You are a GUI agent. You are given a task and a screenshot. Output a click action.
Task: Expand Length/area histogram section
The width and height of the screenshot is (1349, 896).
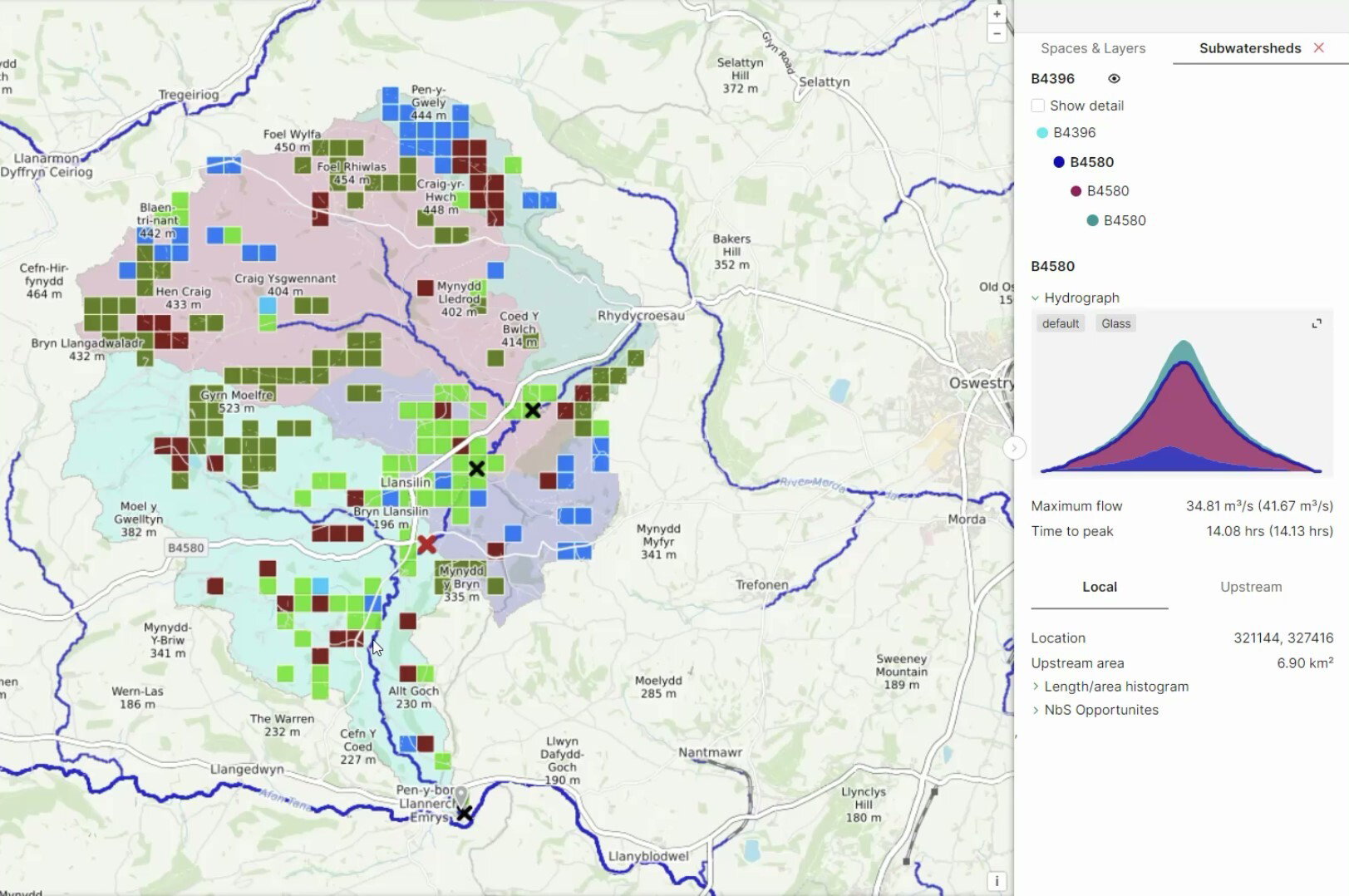coord(1110,687)
